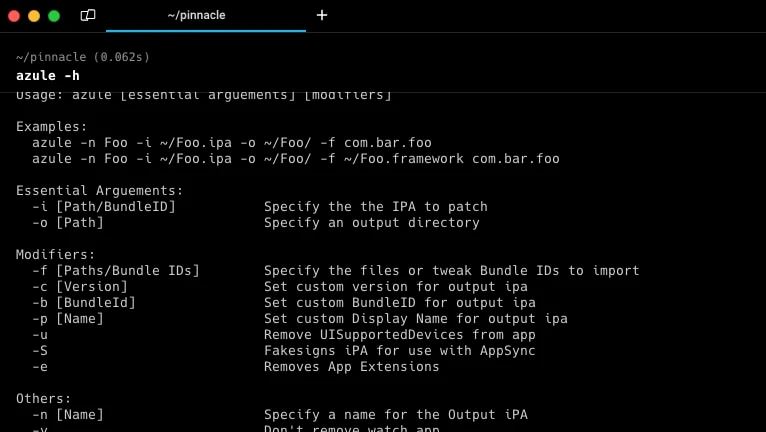Select the ~/pinnacle tab
This screenshot has width=766, height=432.
click(206, 15)
